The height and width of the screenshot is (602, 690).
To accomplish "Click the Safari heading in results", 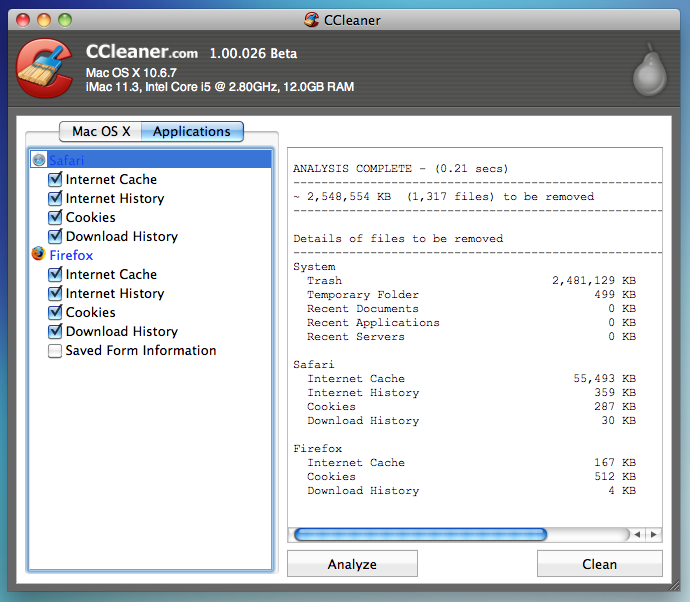I will (x=314, y=364).
